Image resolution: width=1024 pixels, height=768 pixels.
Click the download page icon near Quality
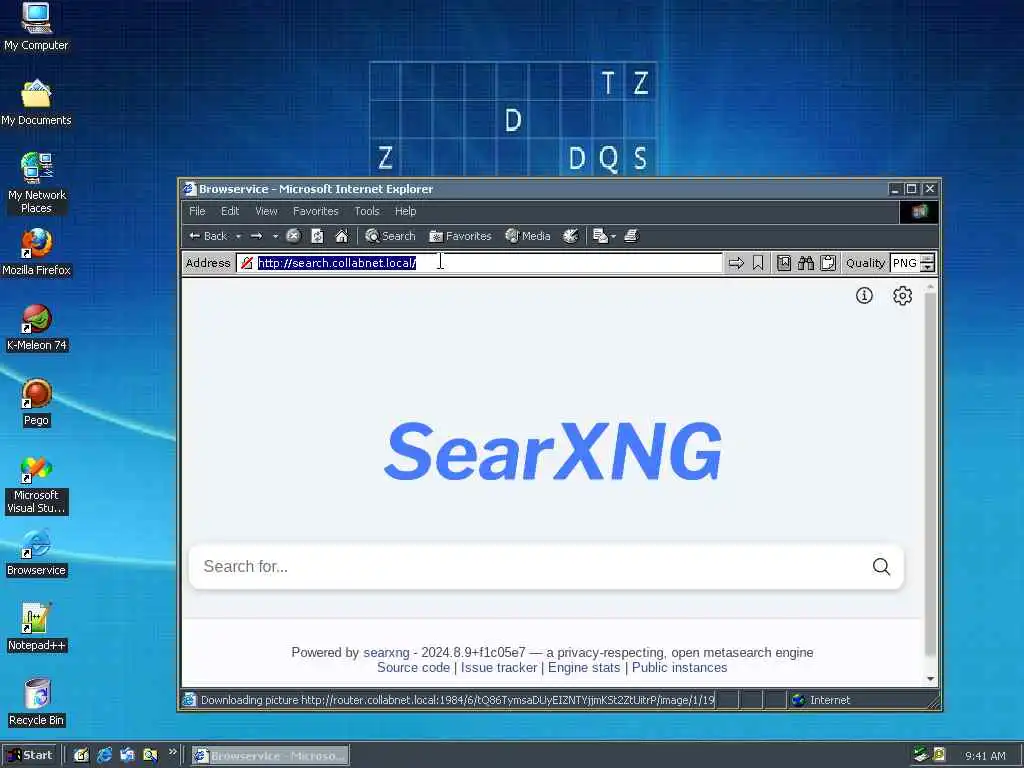click(x=784, y=263)
